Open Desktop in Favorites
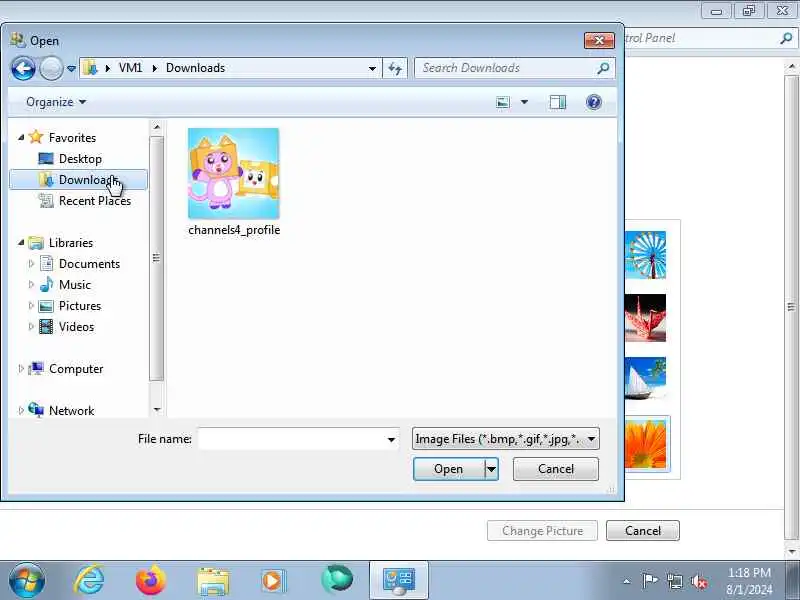Viewport: 800px width, 600px height. (80, 159)
